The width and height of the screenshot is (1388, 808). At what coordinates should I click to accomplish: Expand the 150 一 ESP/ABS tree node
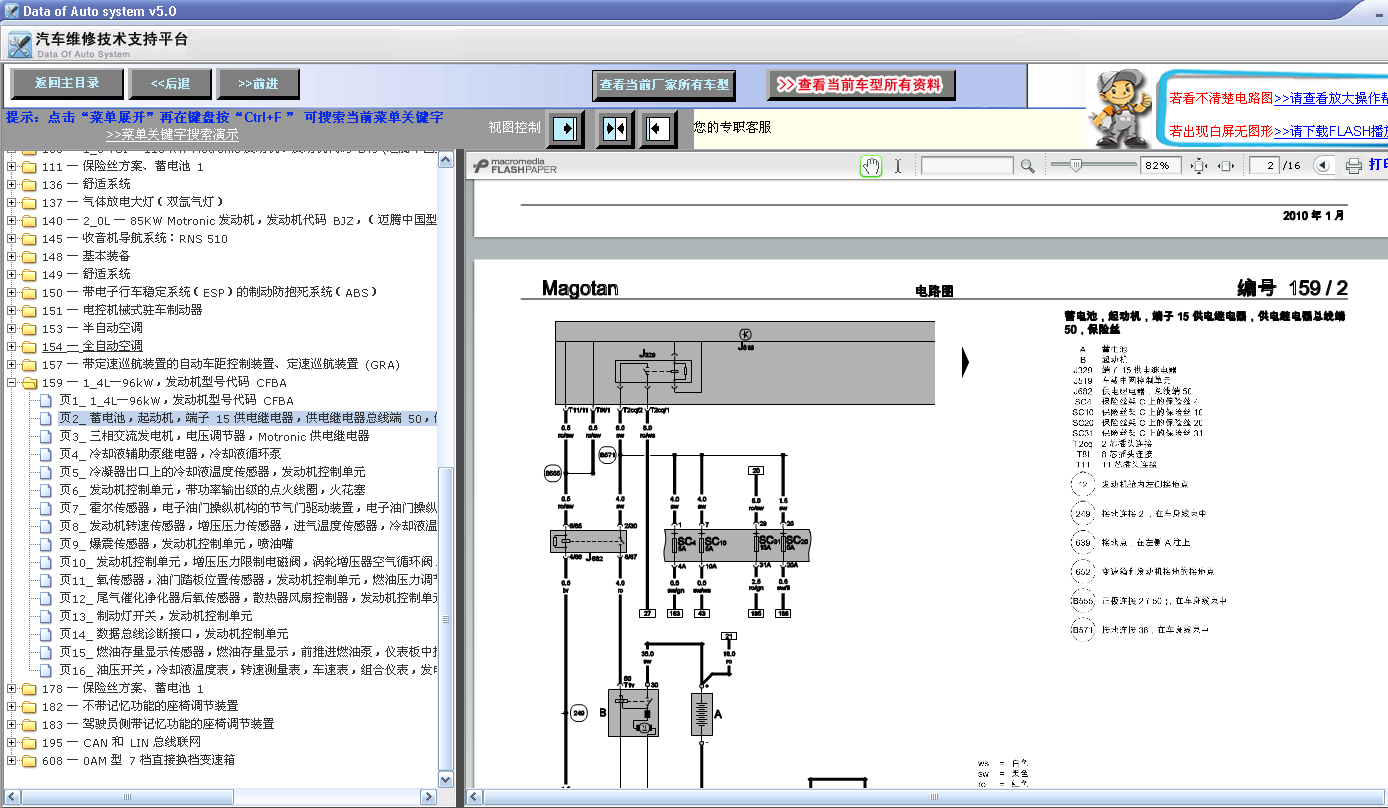click(x=11, y=293)
